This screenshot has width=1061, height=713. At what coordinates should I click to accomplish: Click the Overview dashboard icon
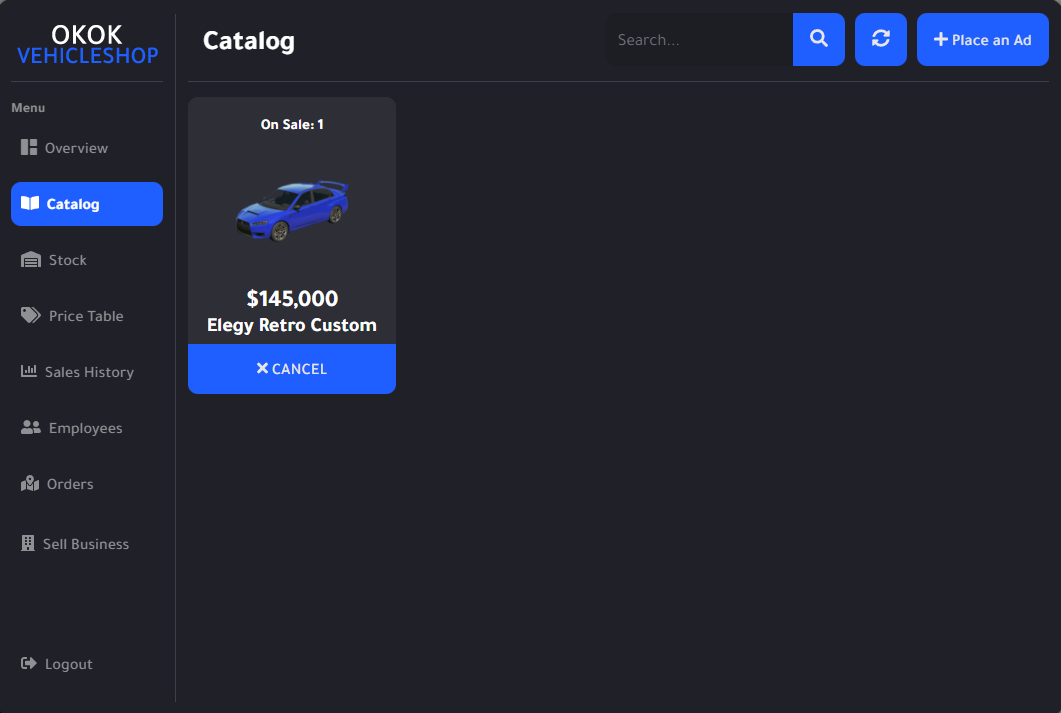pyautogui.click(x=29, y=148)
